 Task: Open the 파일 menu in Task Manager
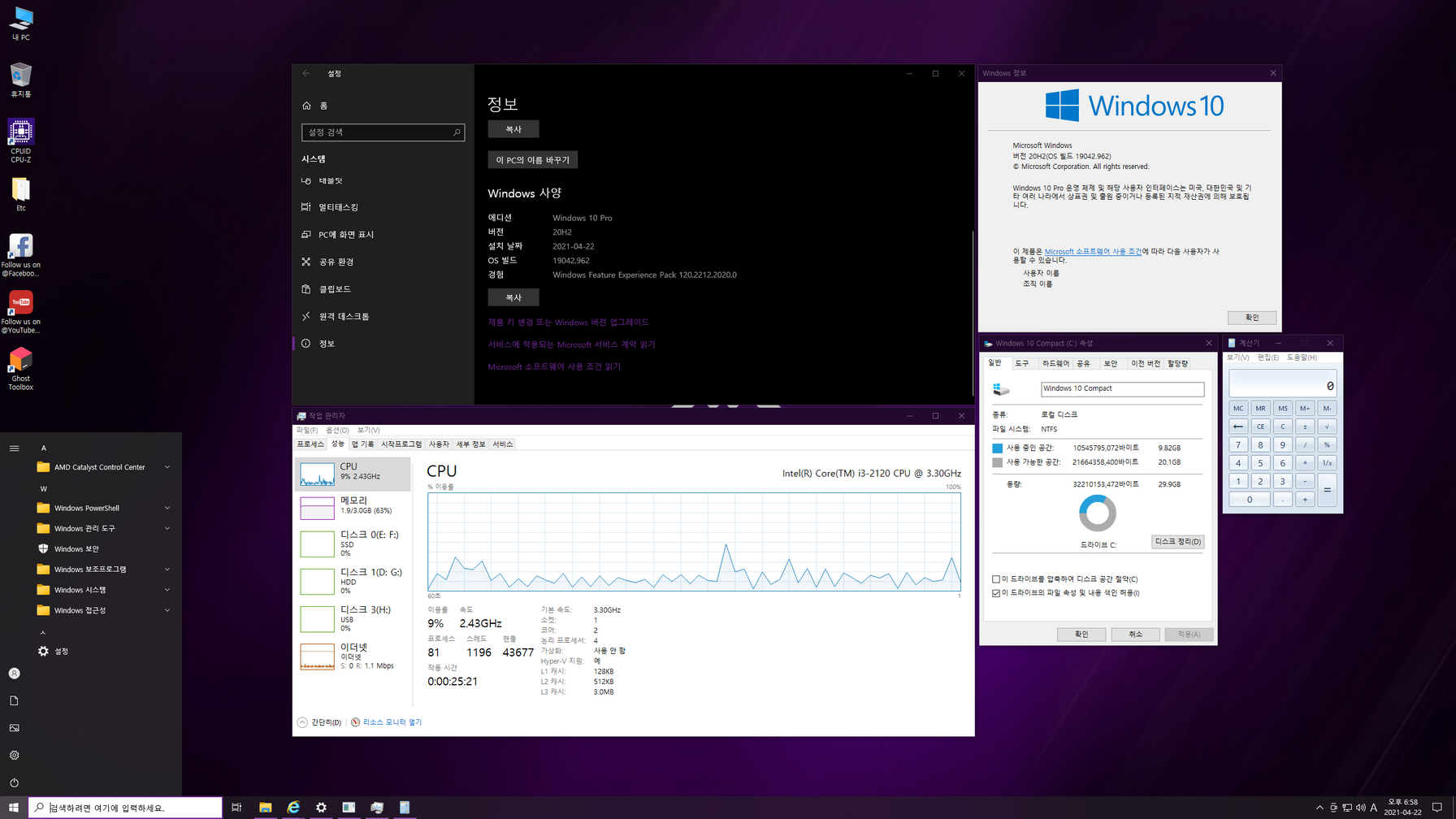pos(306,430)
